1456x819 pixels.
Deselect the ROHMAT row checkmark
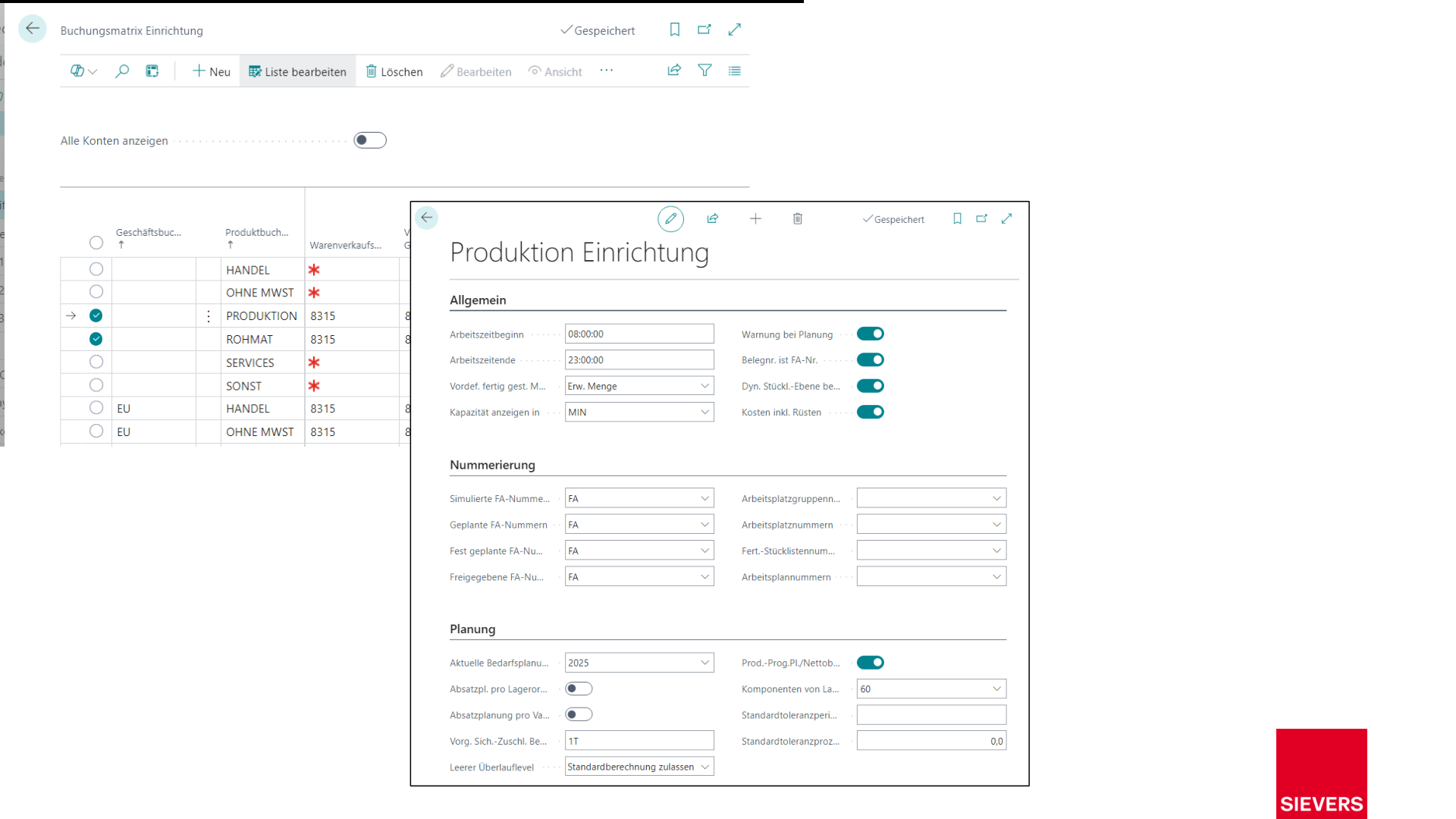click(96, 339)
